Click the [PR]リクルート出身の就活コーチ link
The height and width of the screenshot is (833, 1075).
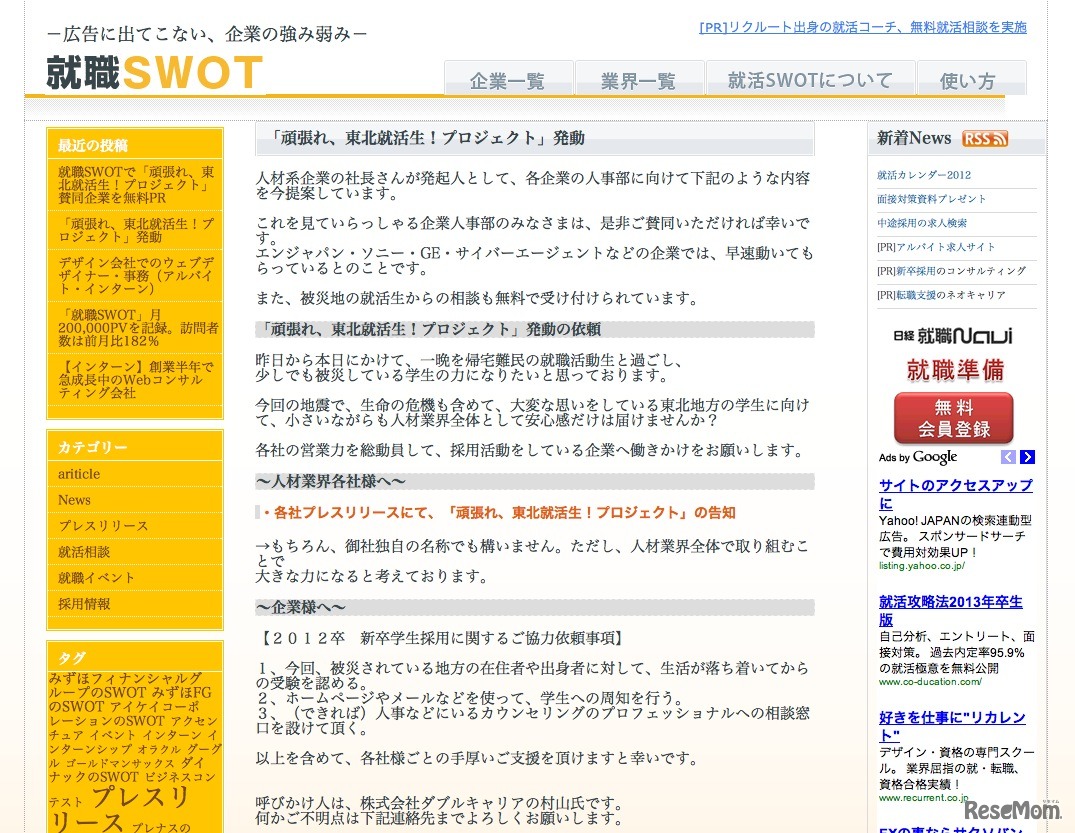point(861,27)
